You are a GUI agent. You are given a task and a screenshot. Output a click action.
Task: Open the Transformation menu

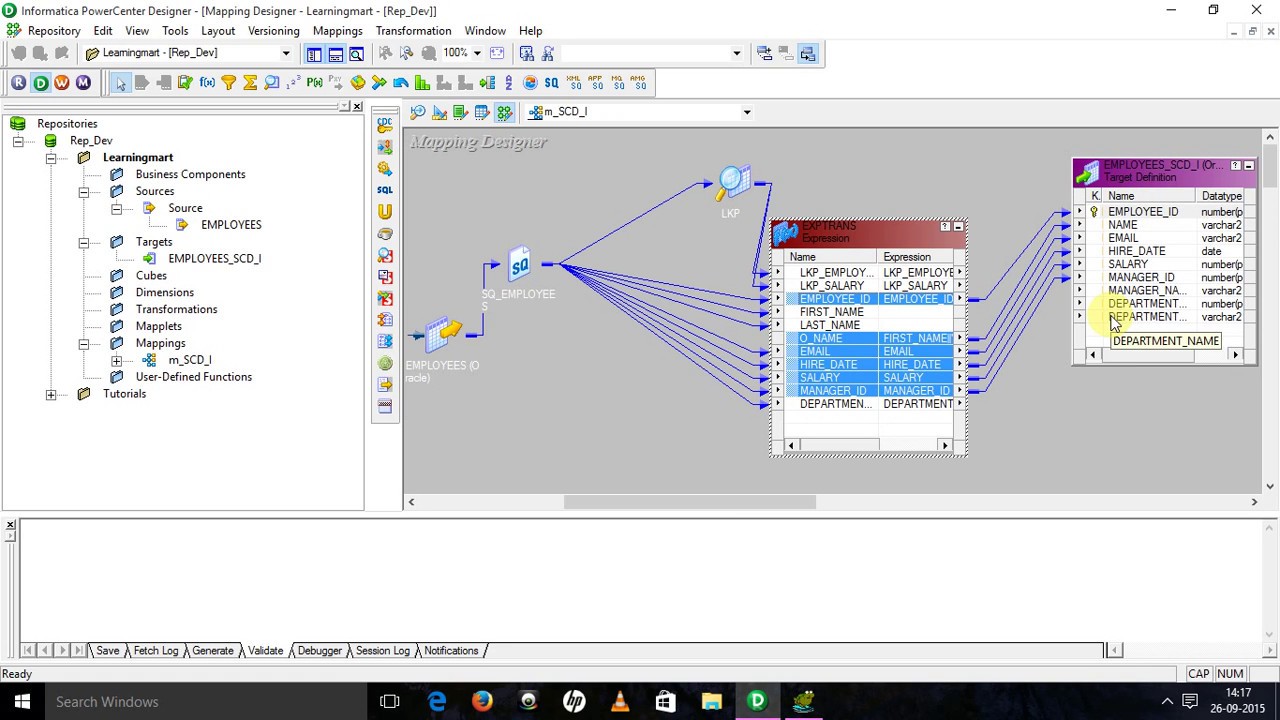(413, 31)
